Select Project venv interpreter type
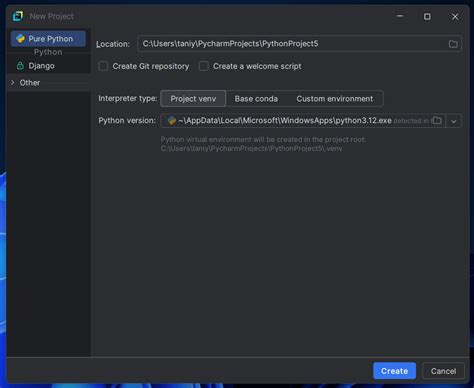The image size is (474, 388). [193, 99]
